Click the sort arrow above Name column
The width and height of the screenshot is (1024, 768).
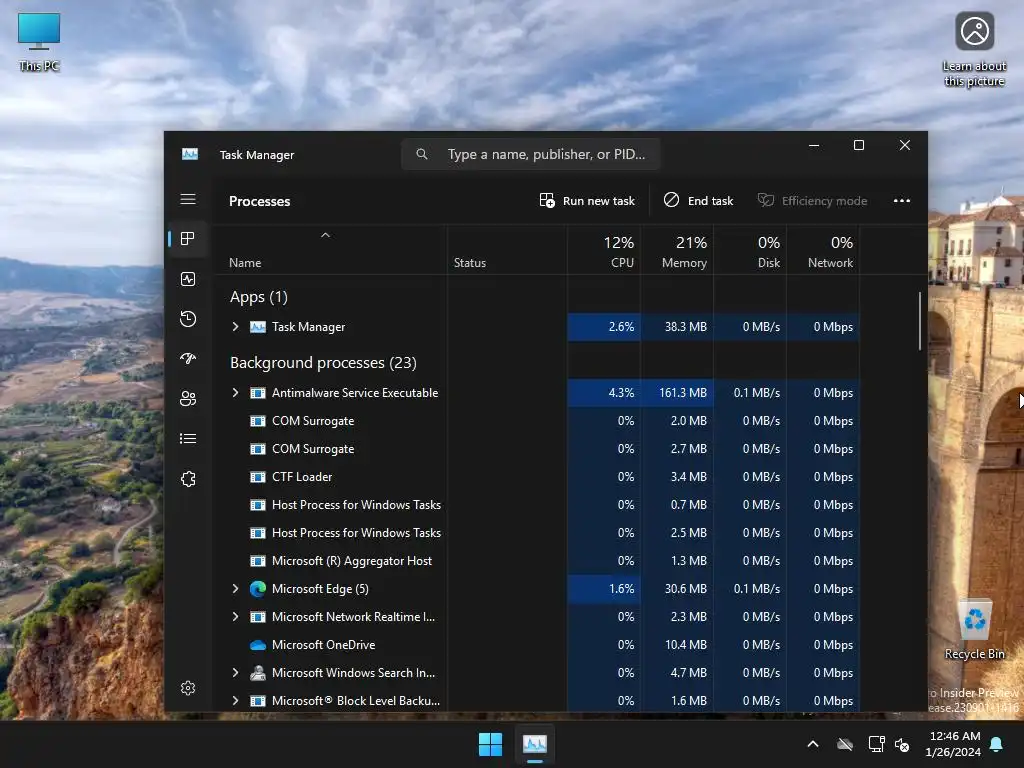[325, 235]
